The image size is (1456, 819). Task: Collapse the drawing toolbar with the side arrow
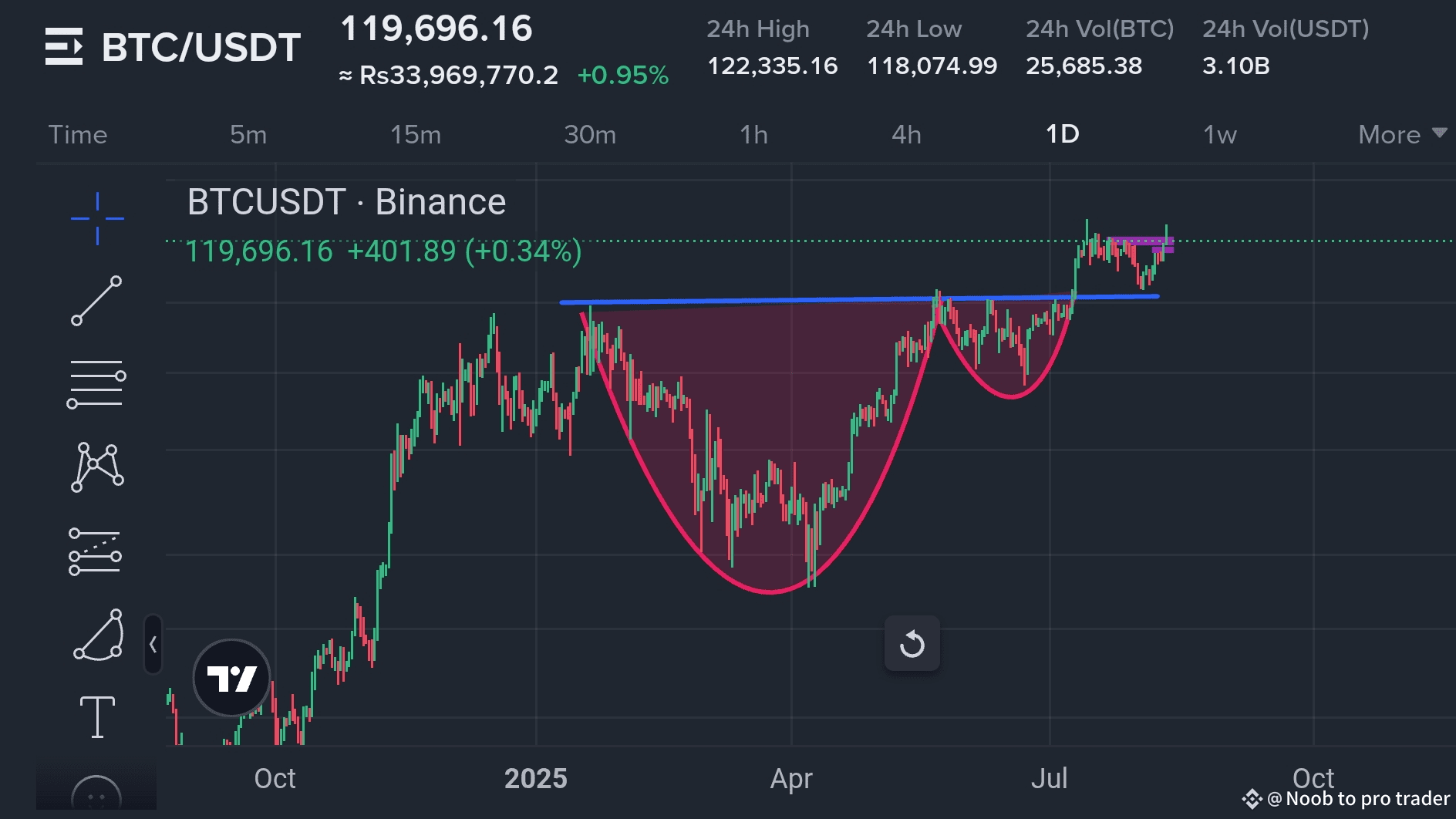pyautogui.click(x=153, y=644)
